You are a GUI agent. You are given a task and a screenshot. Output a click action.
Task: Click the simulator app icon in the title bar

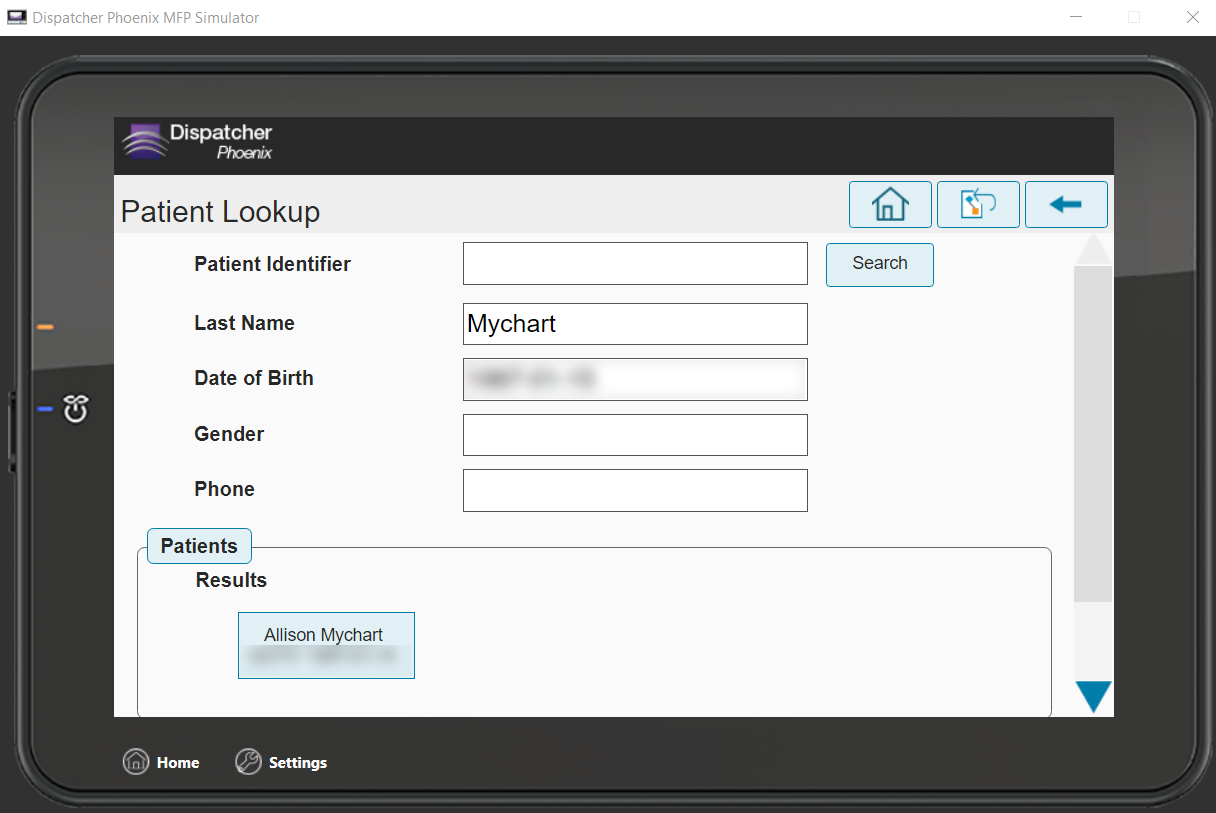pos(17,17)
